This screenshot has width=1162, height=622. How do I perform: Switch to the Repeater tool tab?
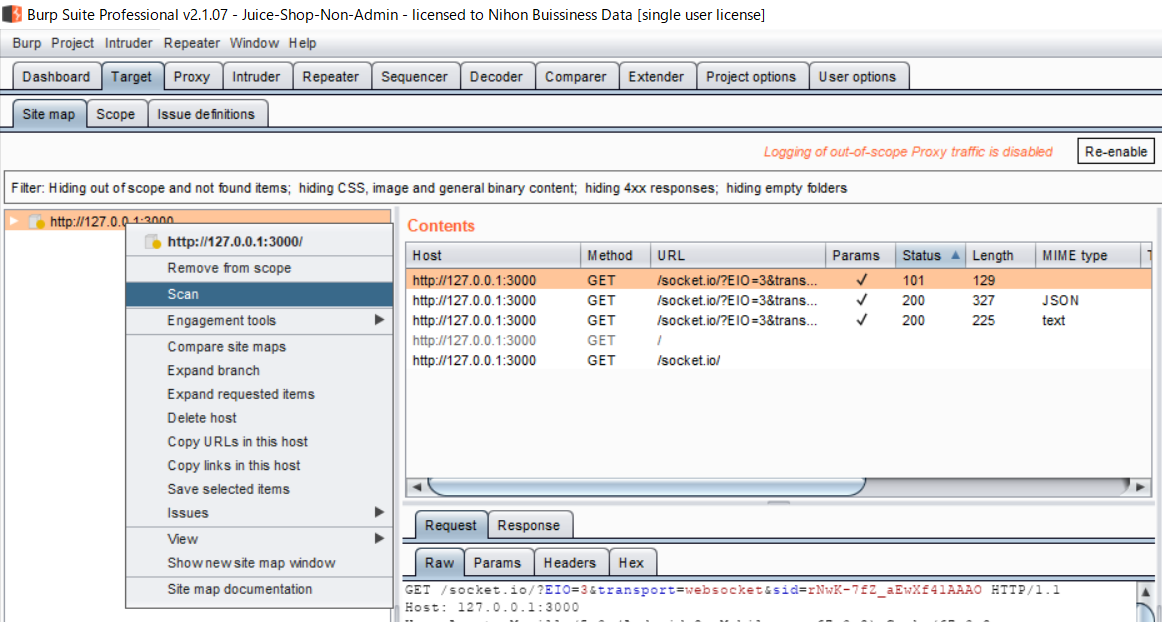click(x=331, y=76)
